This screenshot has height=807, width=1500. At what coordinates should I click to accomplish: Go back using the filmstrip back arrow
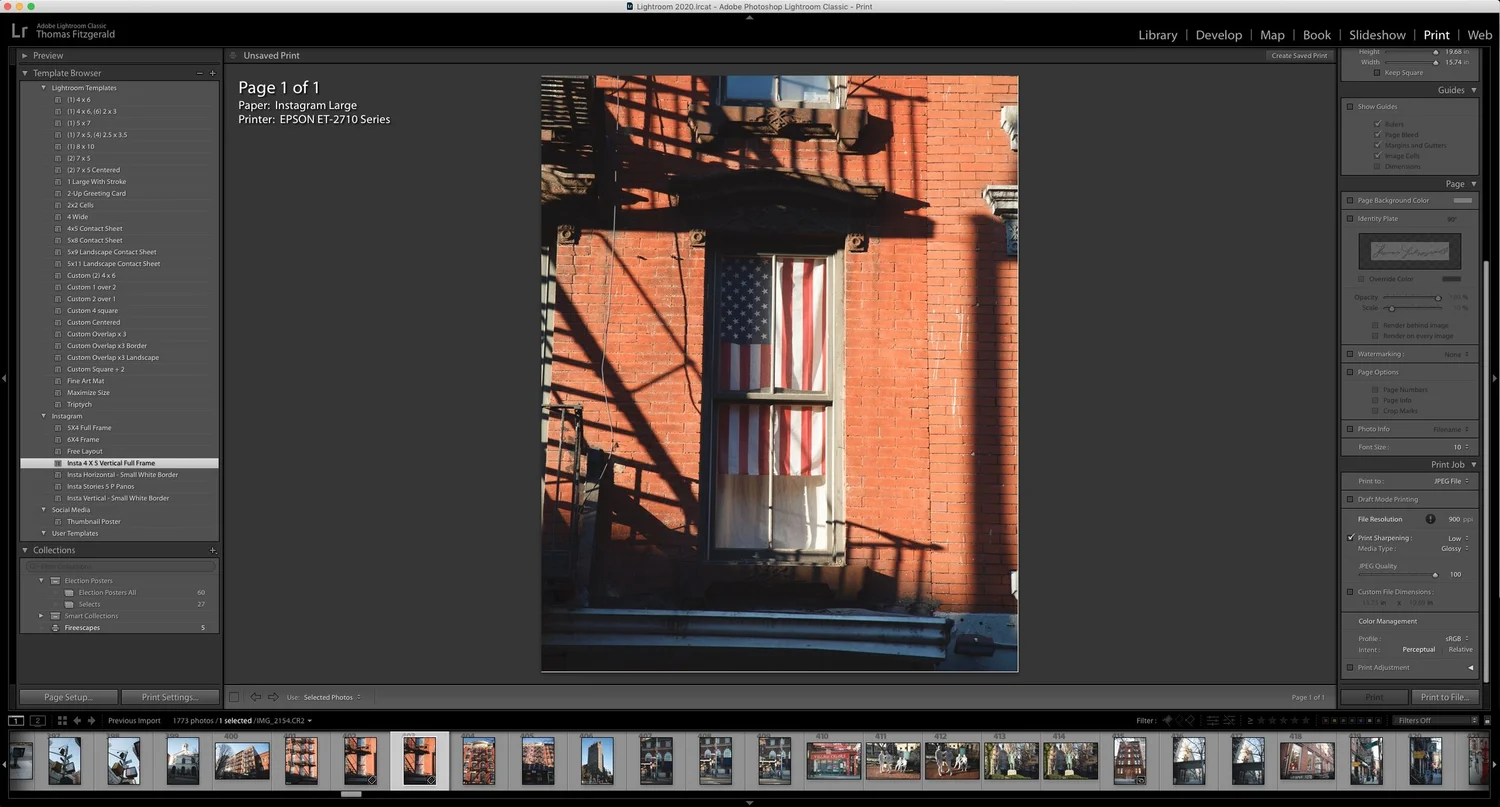point(77,720)
